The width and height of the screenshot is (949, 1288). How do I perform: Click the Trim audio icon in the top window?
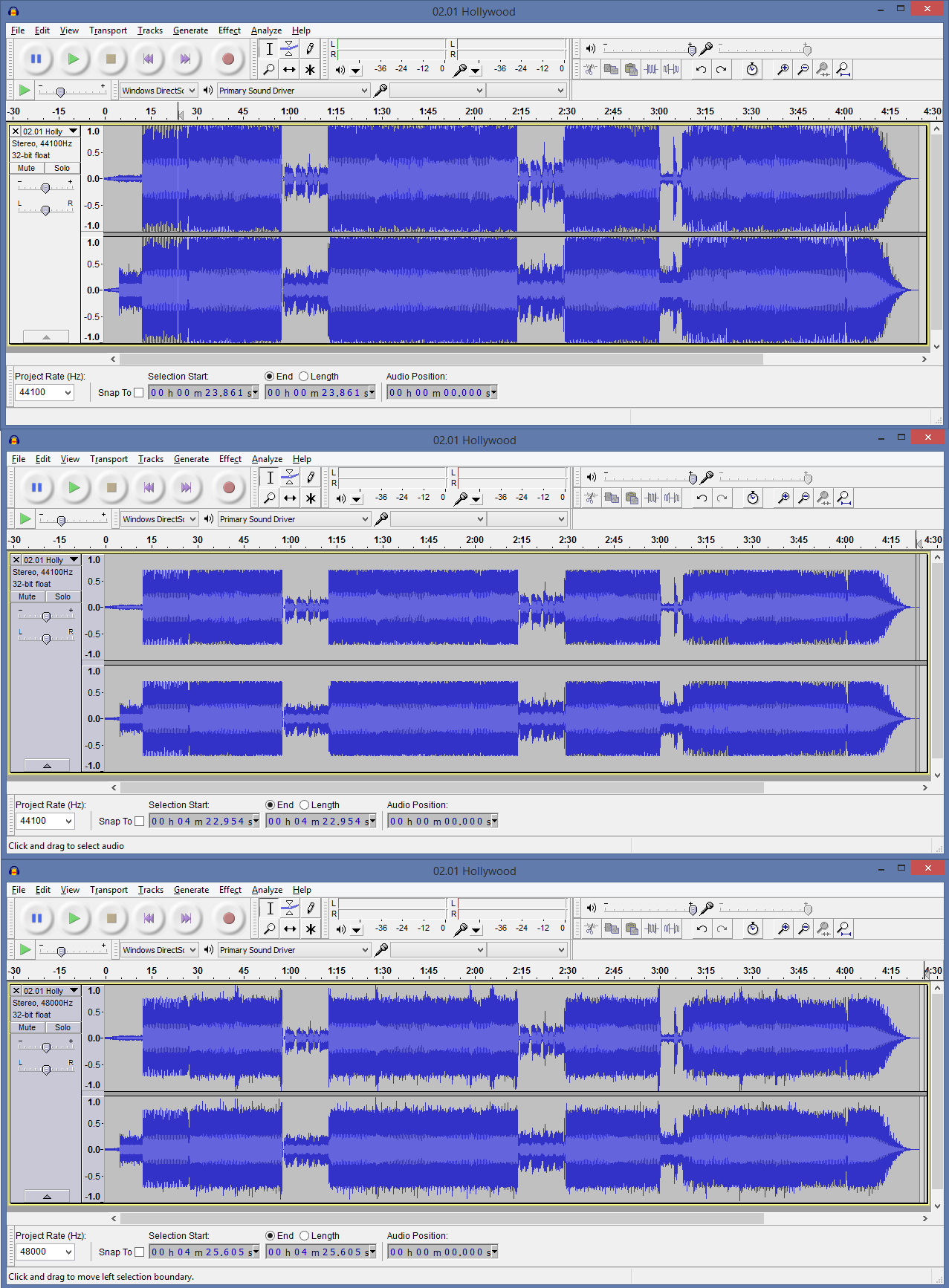pos(651,69)
